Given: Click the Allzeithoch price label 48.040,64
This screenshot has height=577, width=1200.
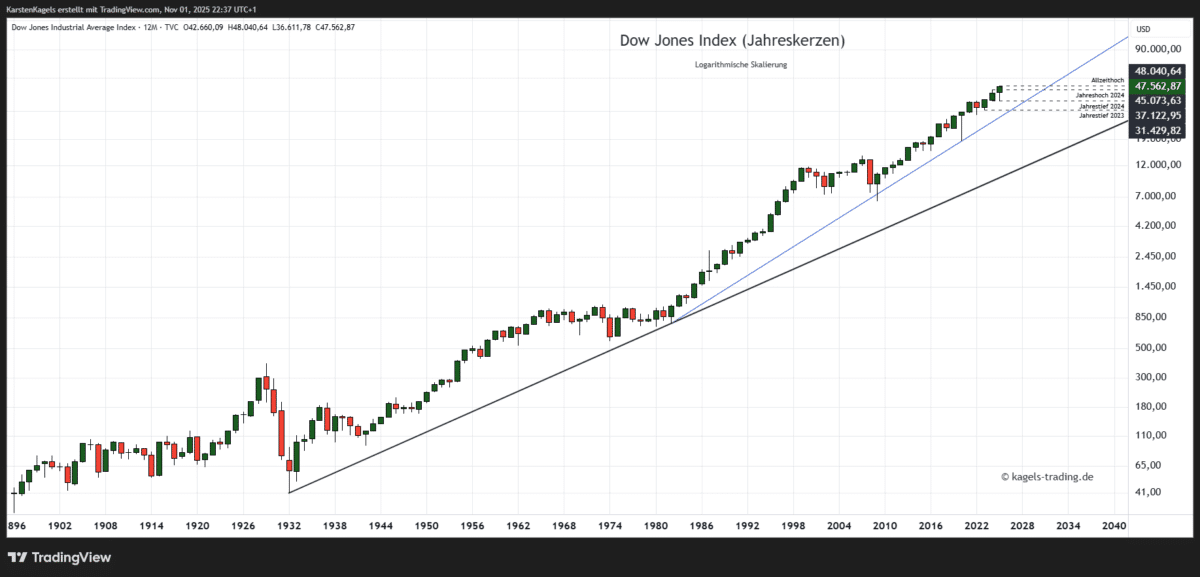Looking at the screenshot, I should point(1156,70).
